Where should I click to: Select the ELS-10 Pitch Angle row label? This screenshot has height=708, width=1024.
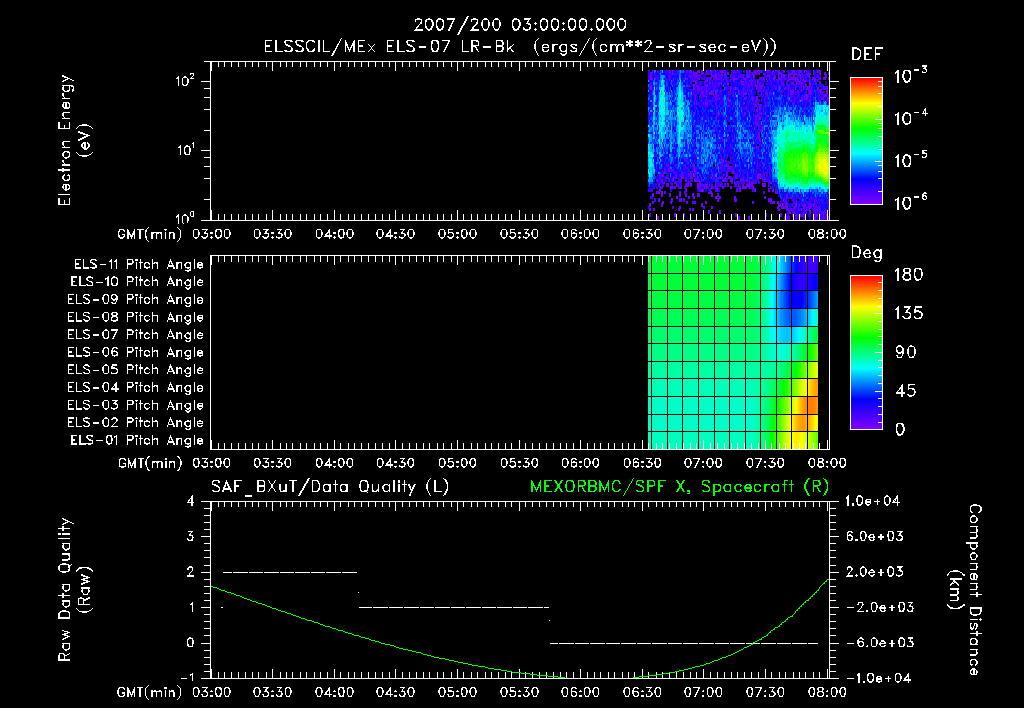point(137,282)
